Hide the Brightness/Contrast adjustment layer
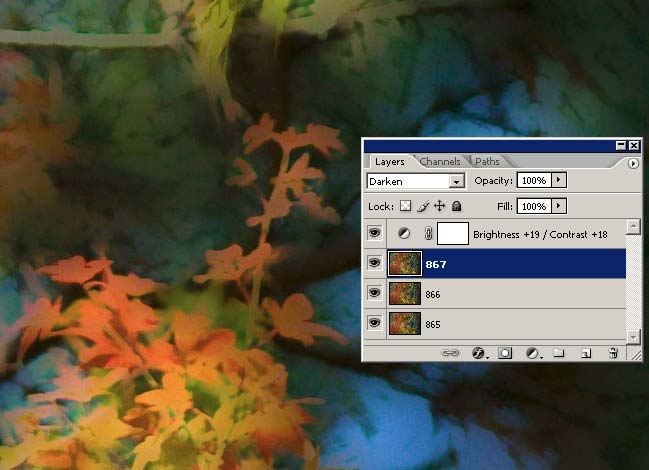The height and width of the screenshot is (470, 649). [374, 233]
